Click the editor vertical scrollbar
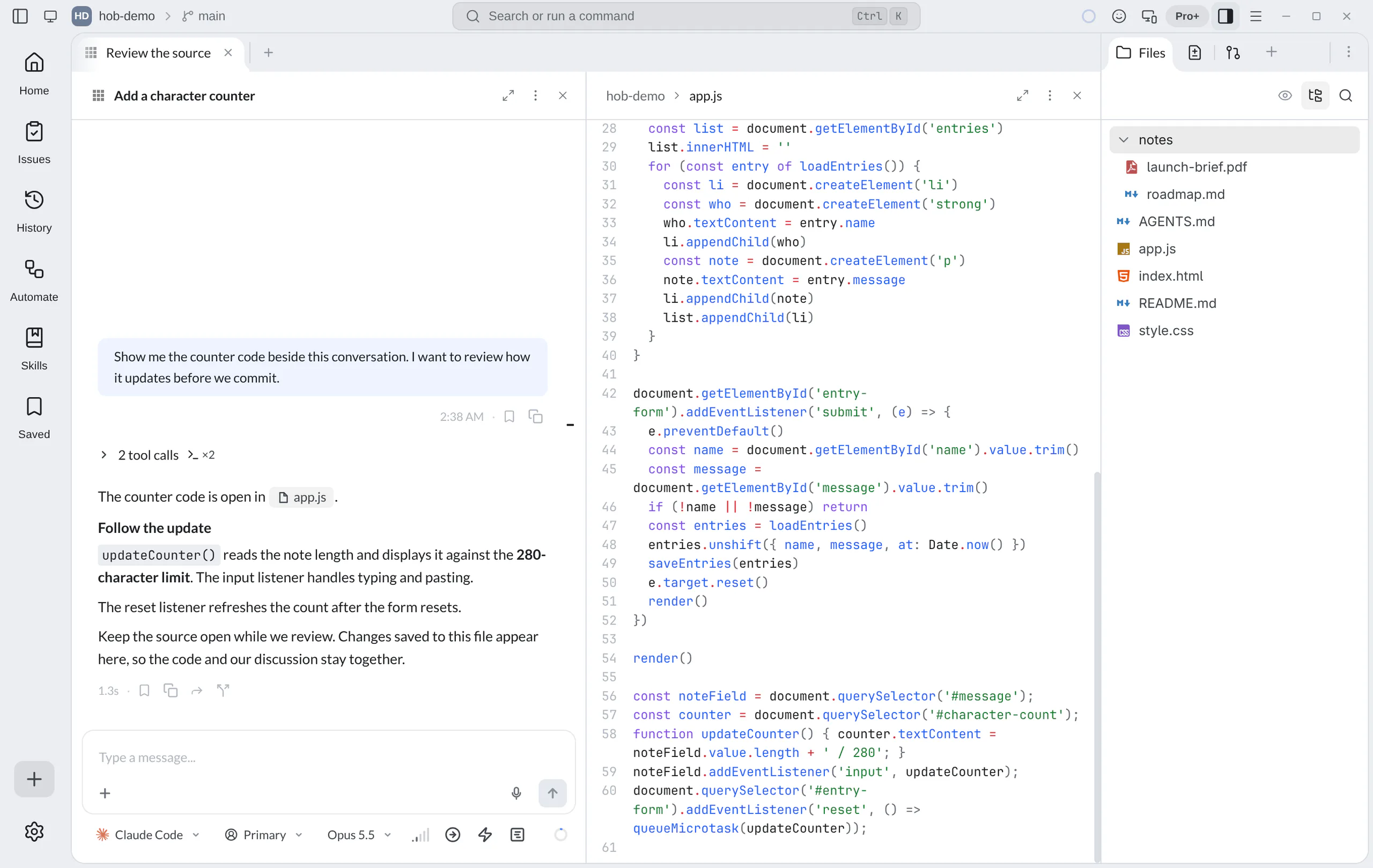1373x868 pixels. click(x=1096, y=666)
